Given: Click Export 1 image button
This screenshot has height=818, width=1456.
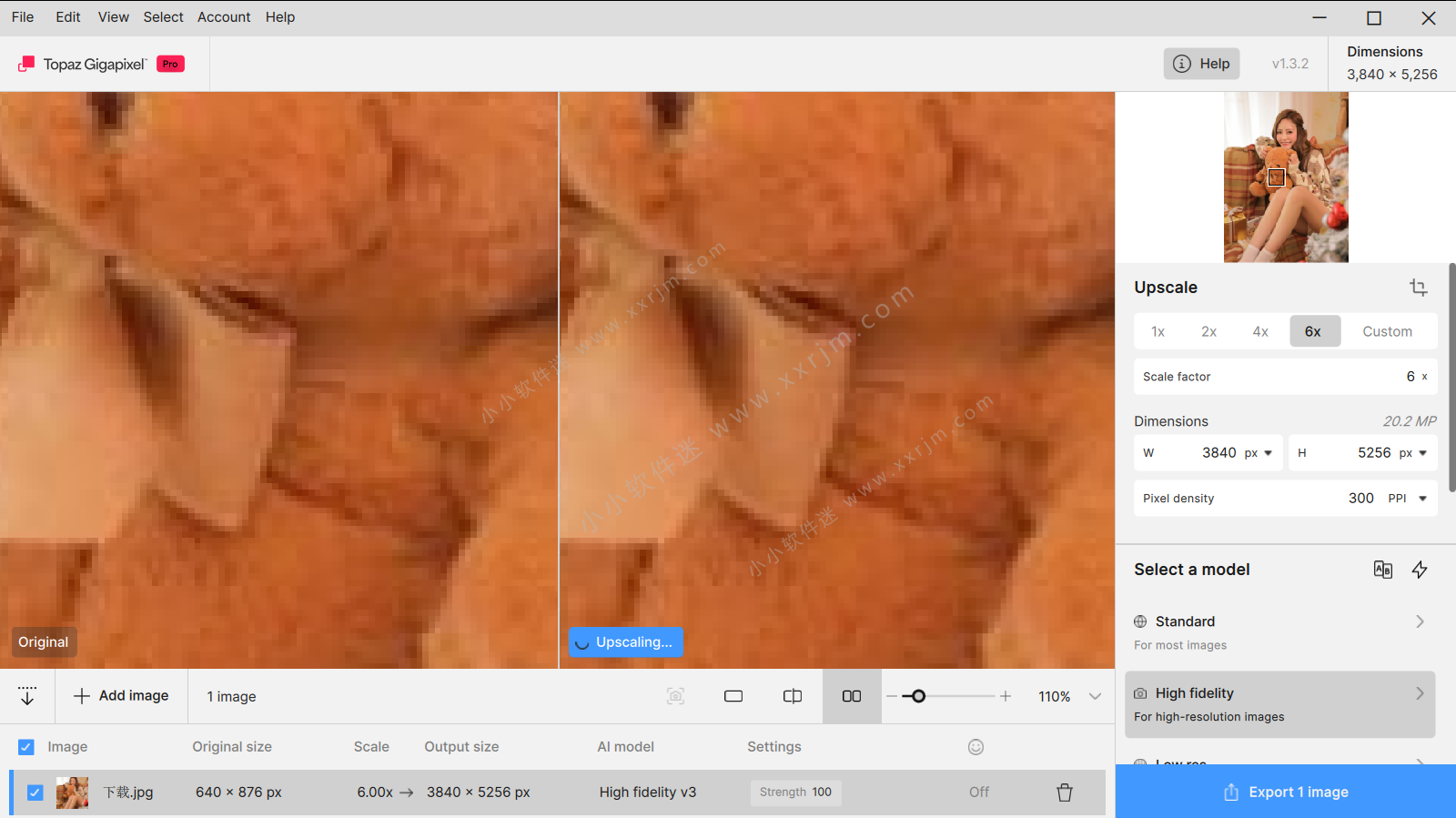Looking at the screenshot, I should 1286,792.
